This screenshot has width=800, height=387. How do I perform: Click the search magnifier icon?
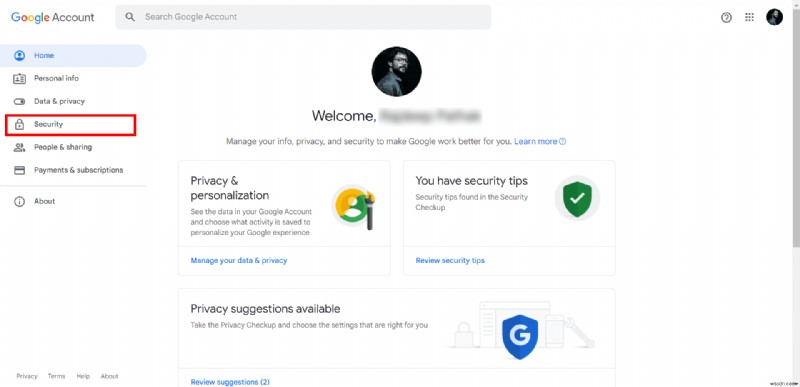click(130, 17)
